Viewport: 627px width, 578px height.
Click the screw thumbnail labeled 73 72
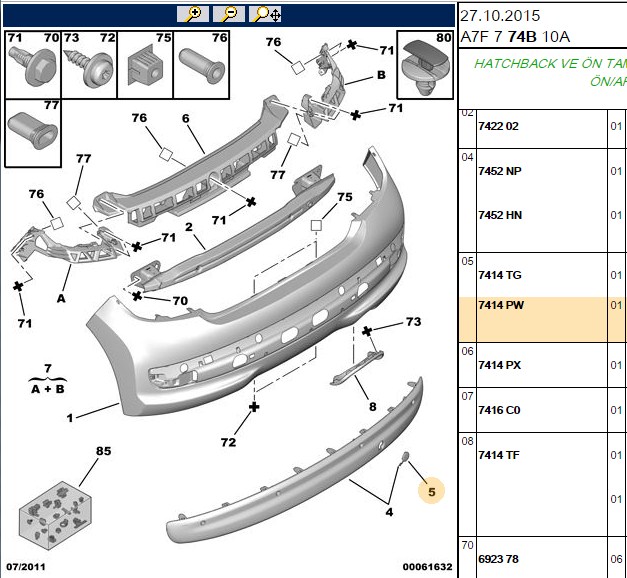(x=89, y=65)
